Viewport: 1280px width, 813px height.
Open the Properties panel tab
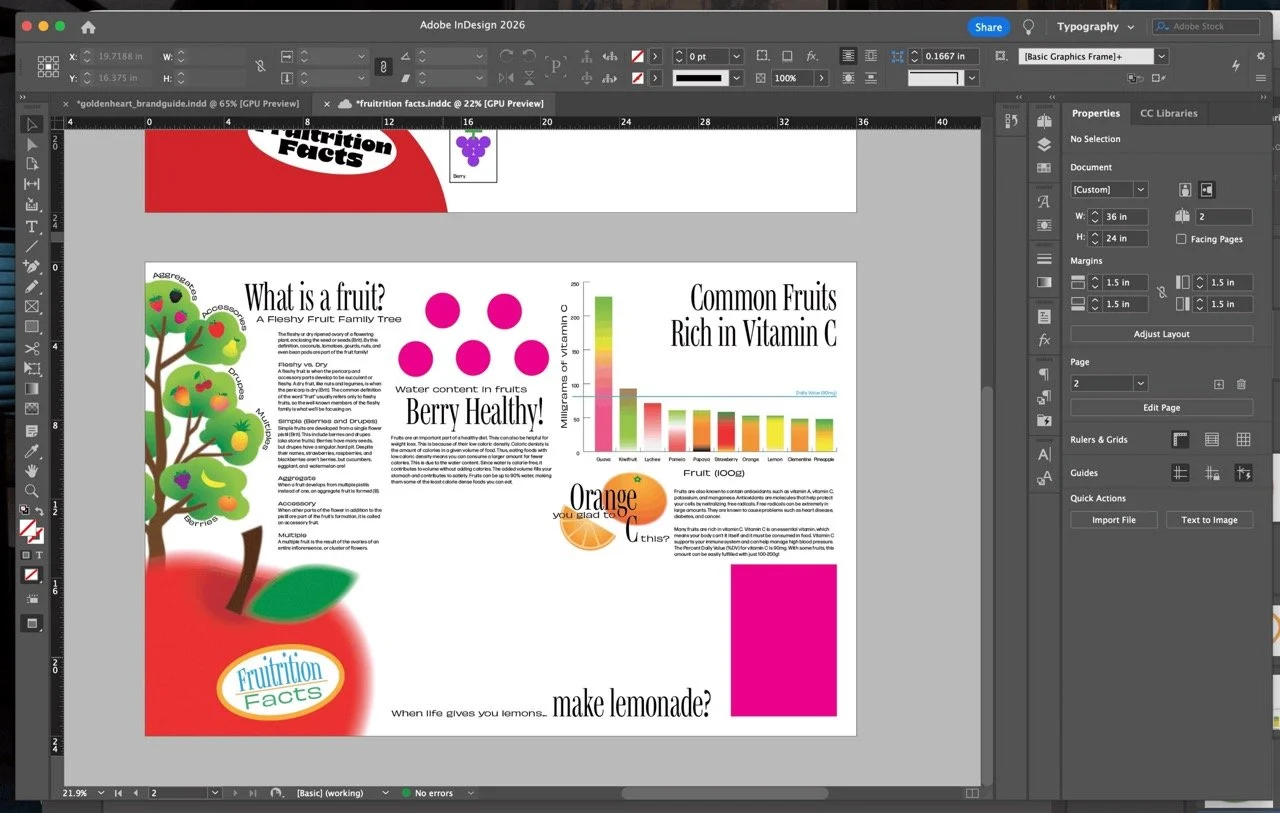[1095, 113]
